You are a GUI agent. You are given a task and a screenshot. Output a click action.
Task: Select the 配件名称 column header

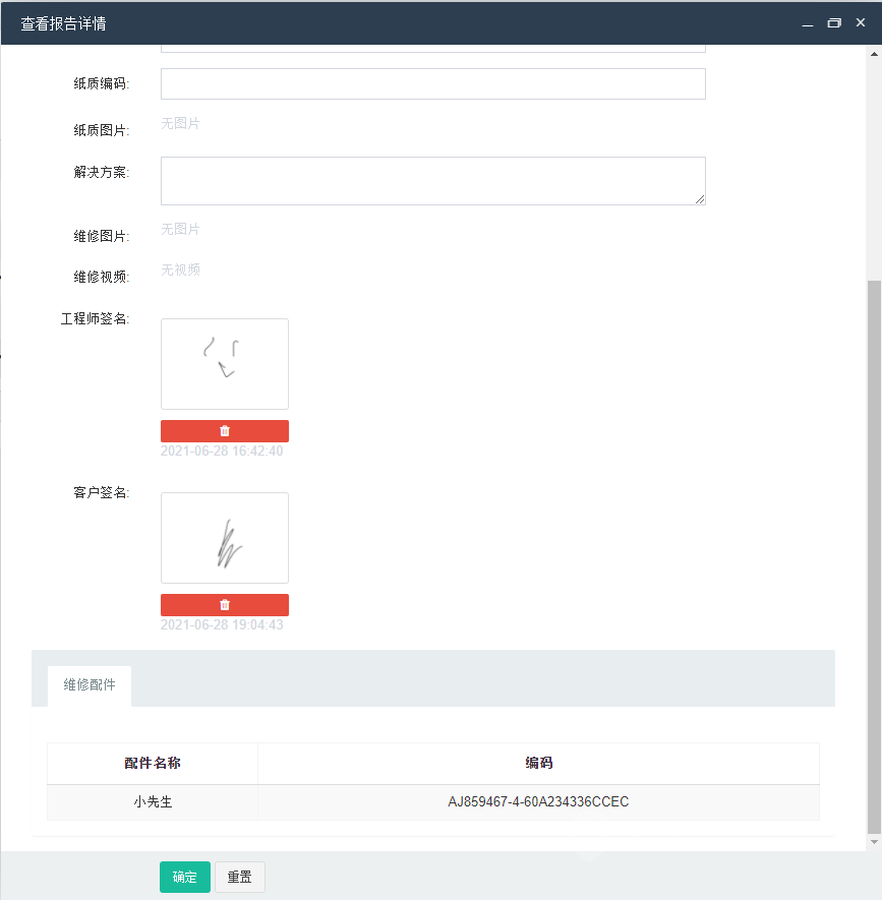point(152,763)
